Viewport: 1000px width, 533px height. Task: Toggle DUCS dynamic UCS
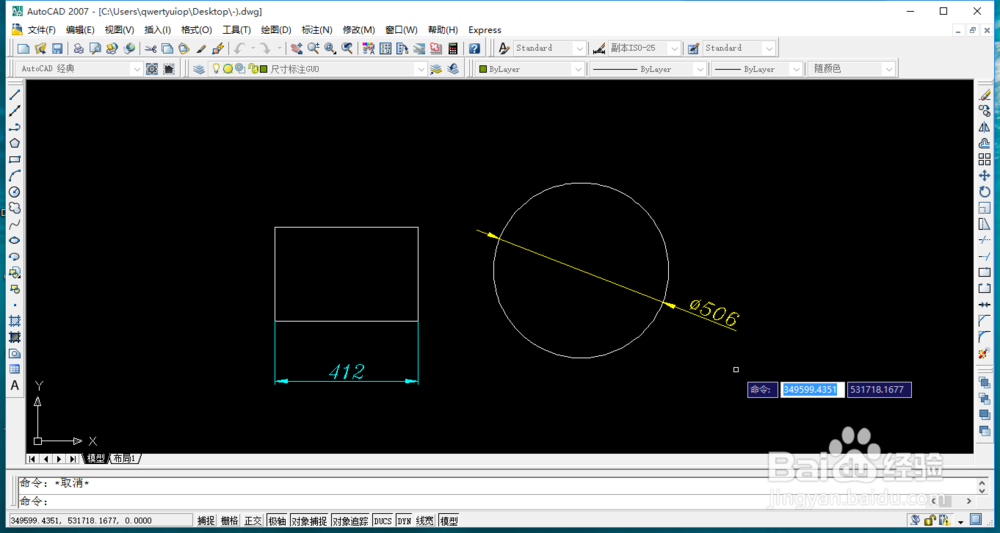pos(383,521)
